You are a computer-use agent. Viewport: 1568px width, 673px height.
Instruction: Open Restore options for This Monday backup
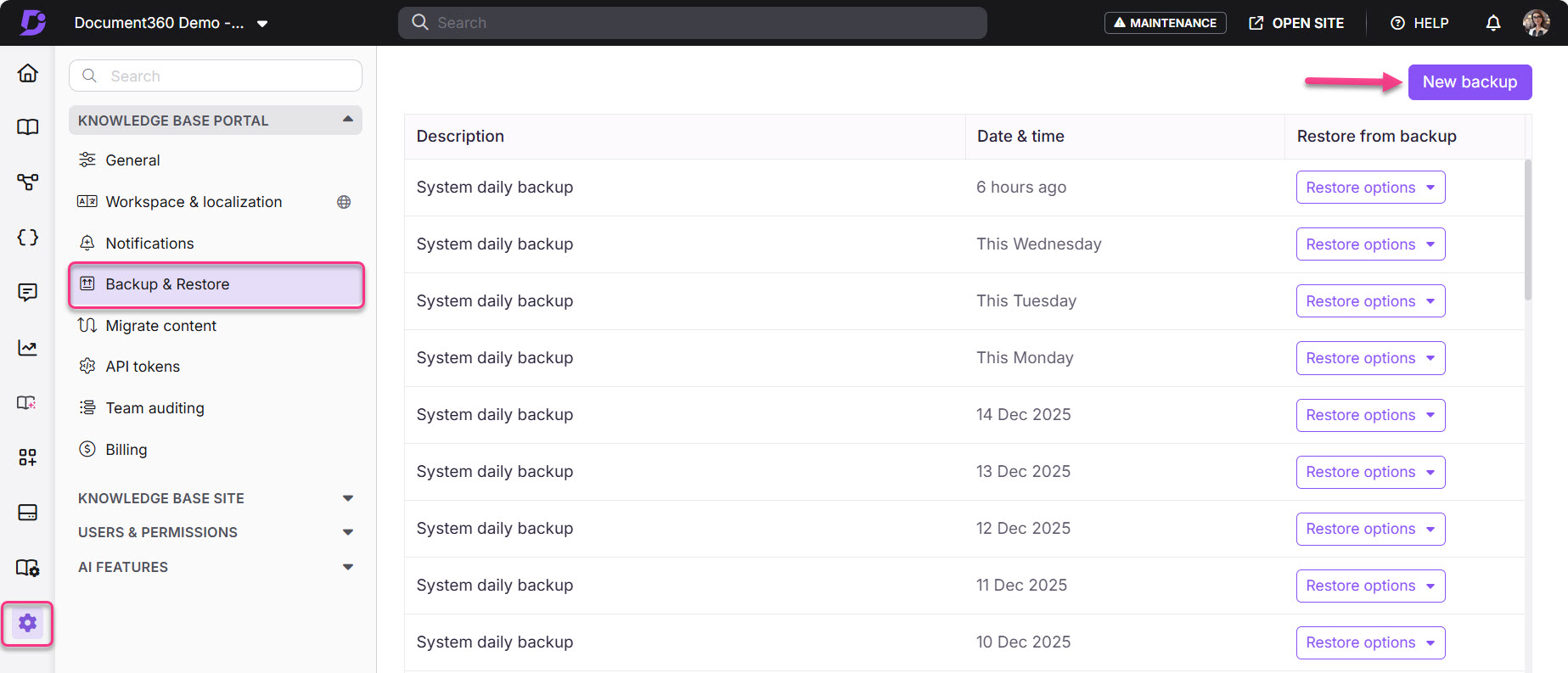(x=1370, y=358)
